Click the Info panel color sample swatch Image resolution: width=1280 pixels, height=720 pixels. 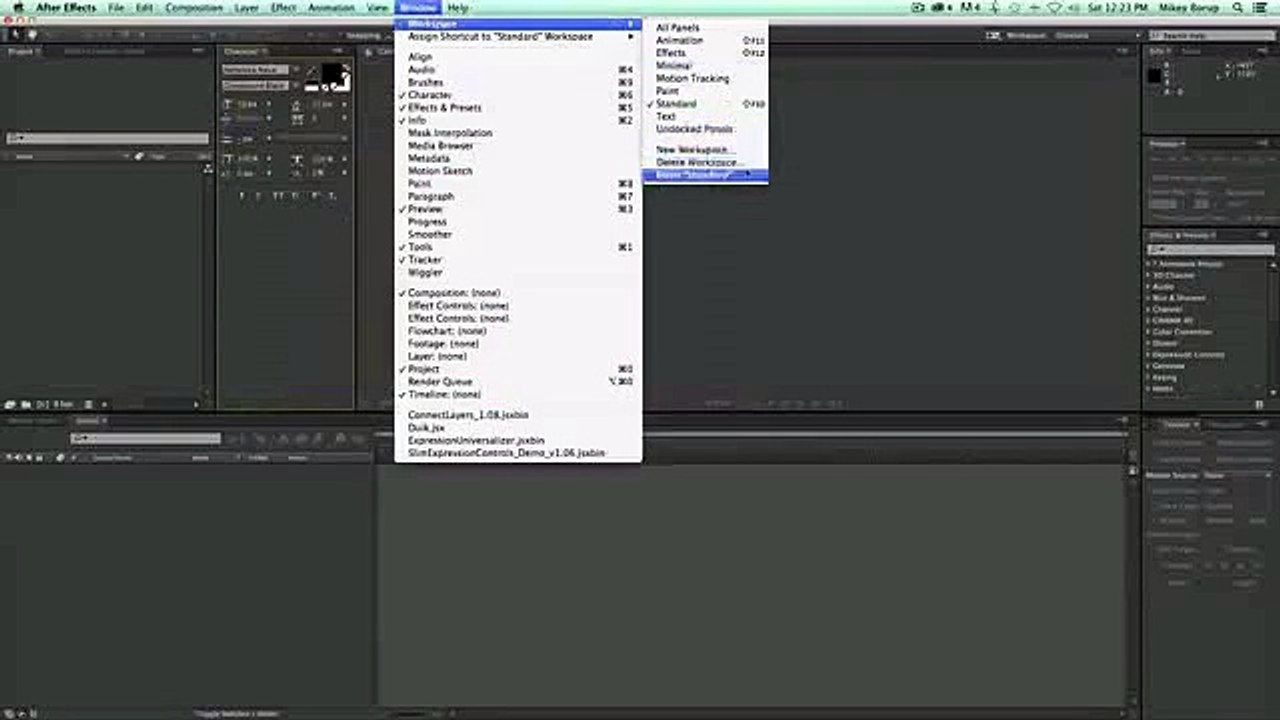tap(1155, 76)
